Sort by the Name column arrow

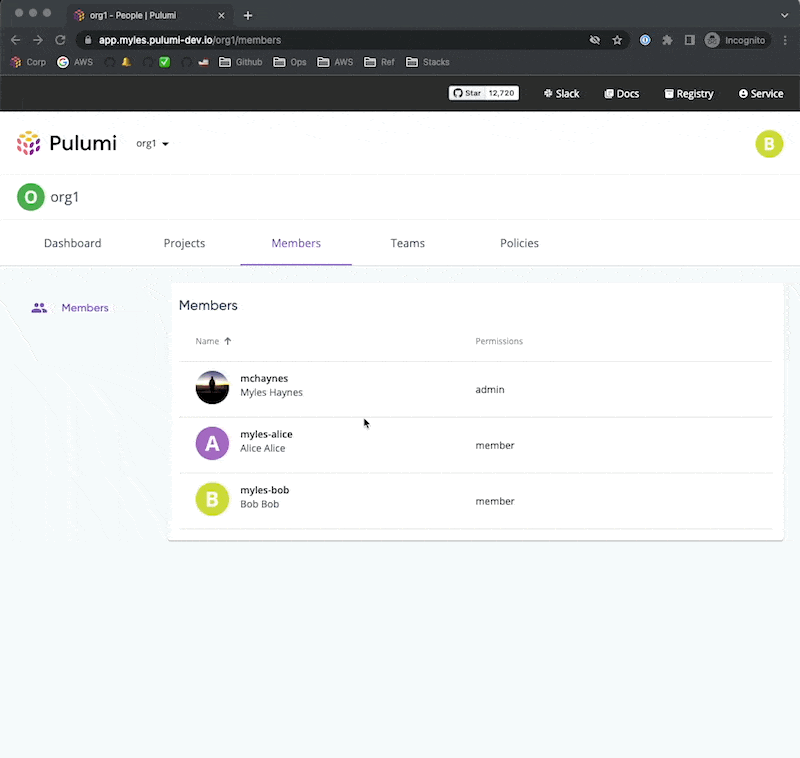(x=228, y=341)
